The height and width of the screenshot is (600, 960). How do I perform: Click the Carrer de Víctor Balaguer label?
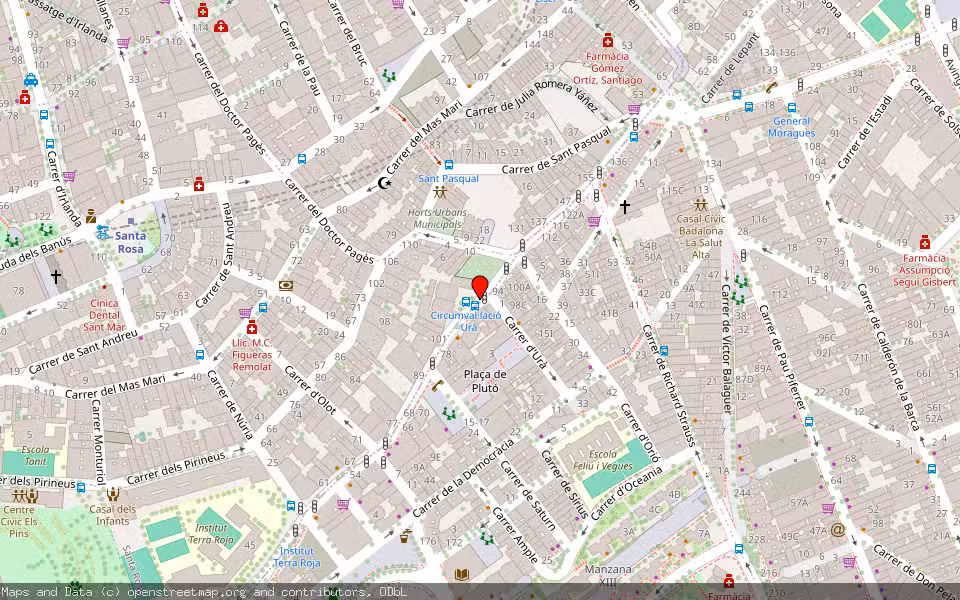coord(727,349)
